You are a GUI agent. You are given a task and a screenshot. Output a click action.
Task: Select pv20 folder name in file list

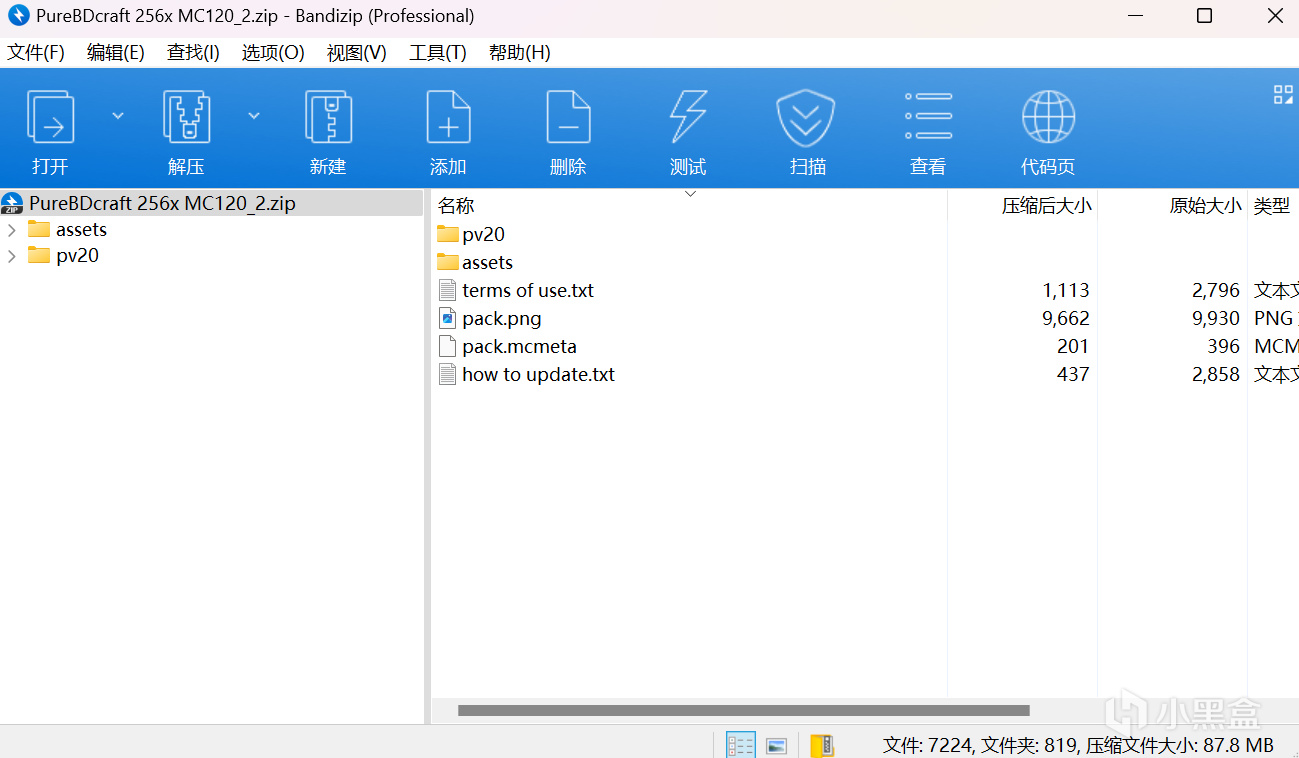tap(483, 235)
